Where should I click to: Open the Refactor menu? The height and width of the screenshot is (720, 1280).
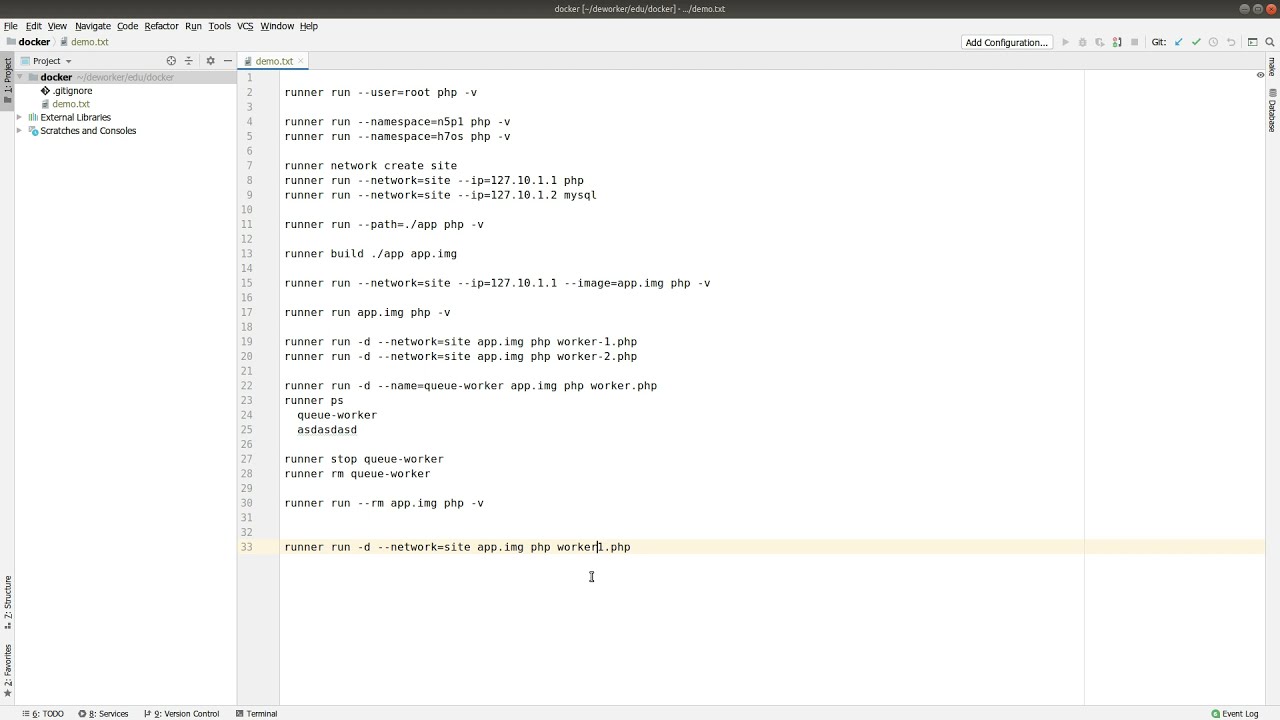point(161,26)
